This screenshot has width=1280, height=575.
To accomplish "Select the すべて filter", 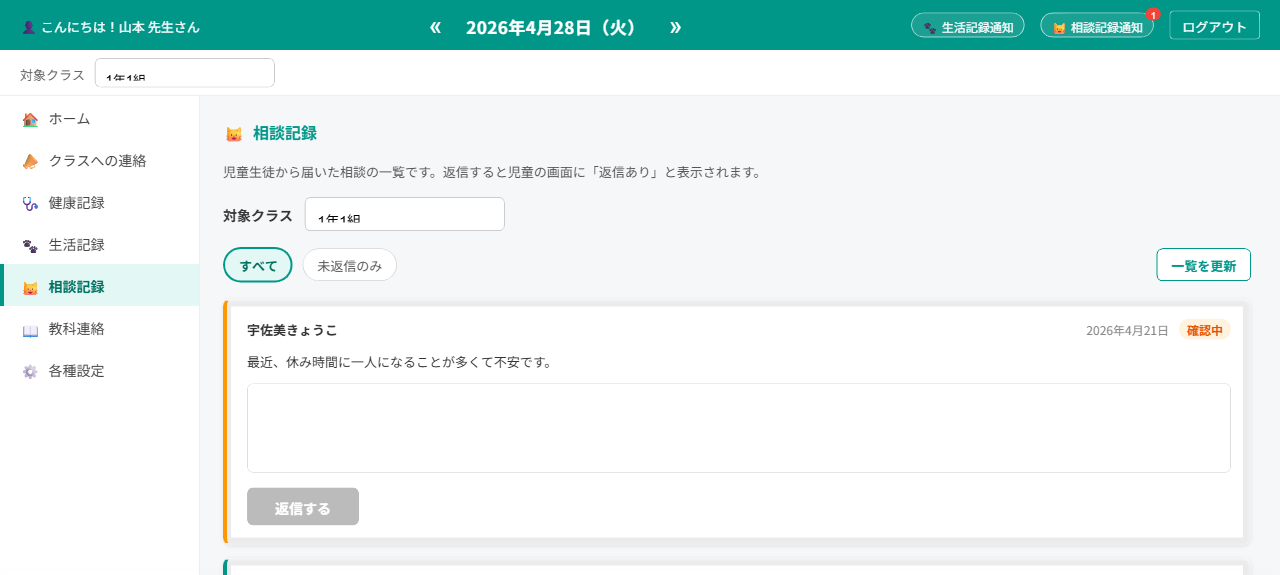I will point(258,265).
